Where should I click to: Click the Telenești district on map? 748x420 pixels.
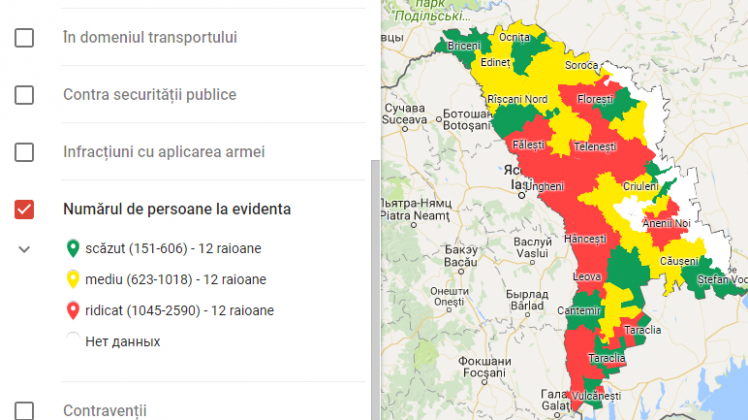tap(595, 147)
